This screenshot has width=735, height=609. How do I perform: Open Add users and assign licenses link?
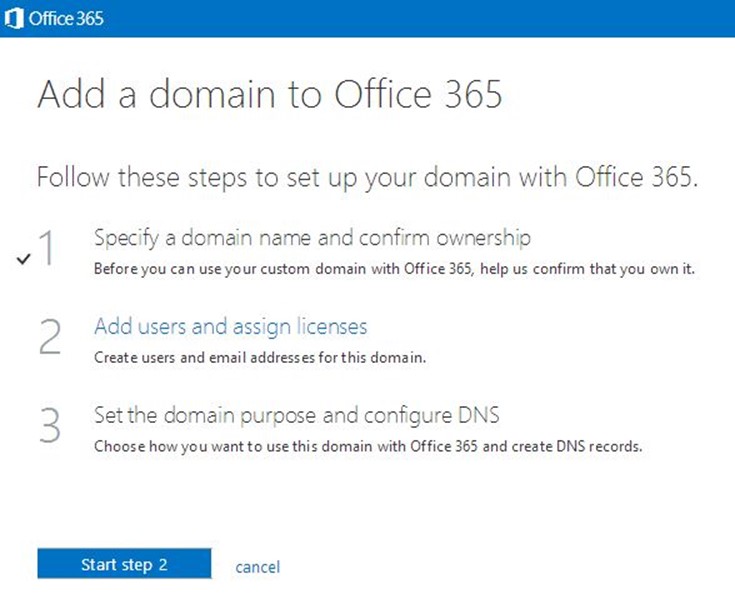(x=230, y=327)
